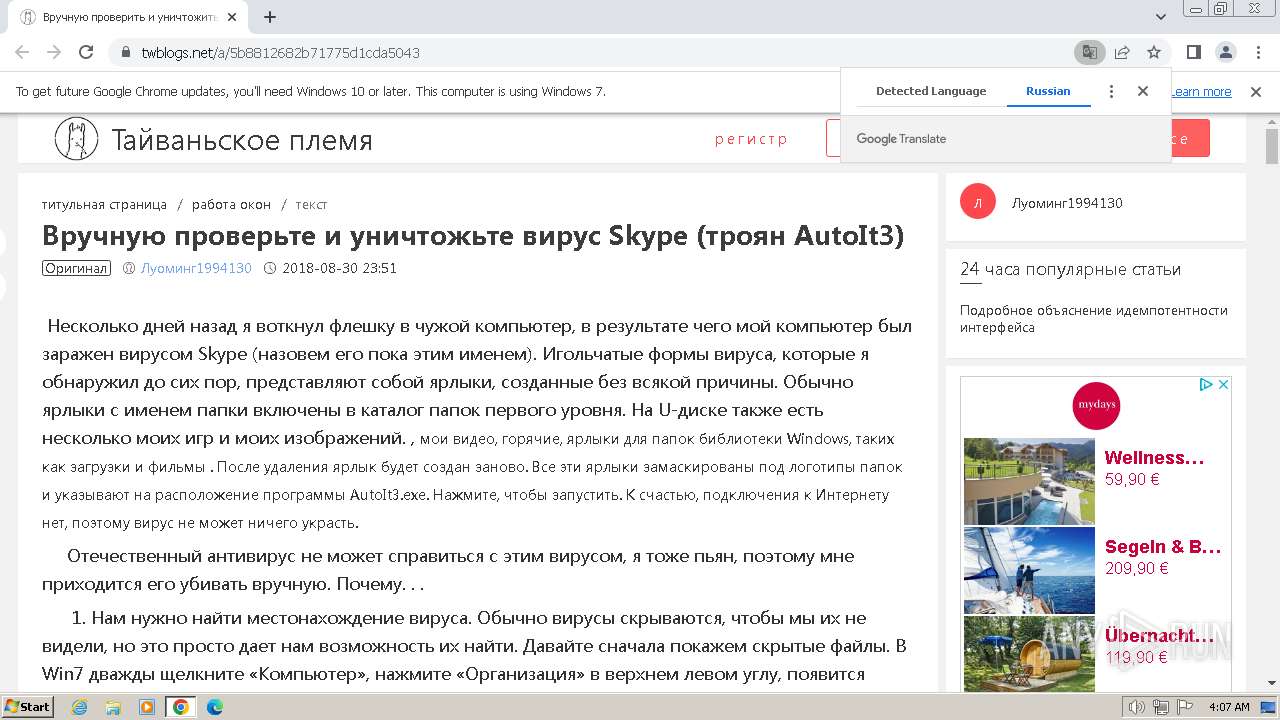The height and width of the screenshot is (720, 1280).
Task: Close the Google Translate popup
Action: 1143,91
